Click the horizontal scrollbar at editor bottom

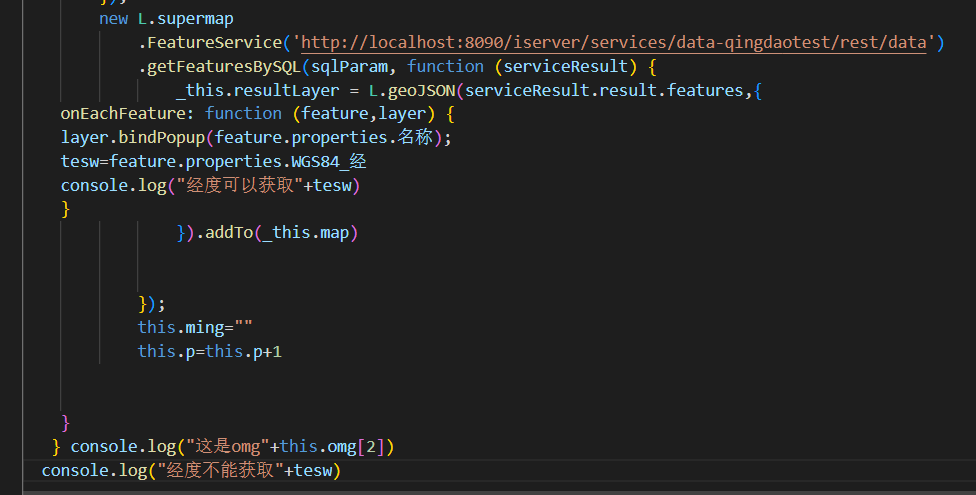(499, 493)
